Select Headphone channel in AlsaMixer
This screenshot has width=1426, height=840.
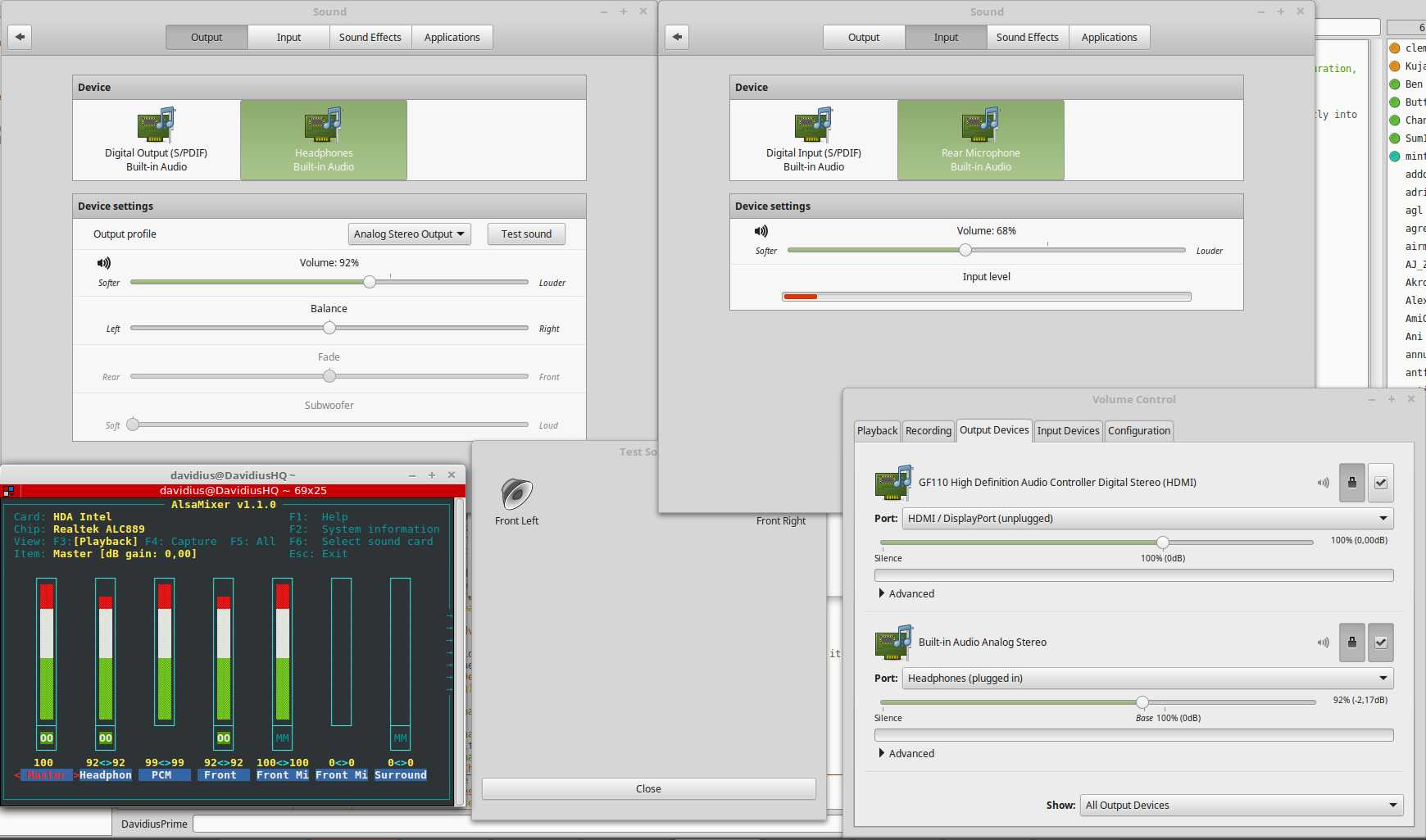click(106, 775)
